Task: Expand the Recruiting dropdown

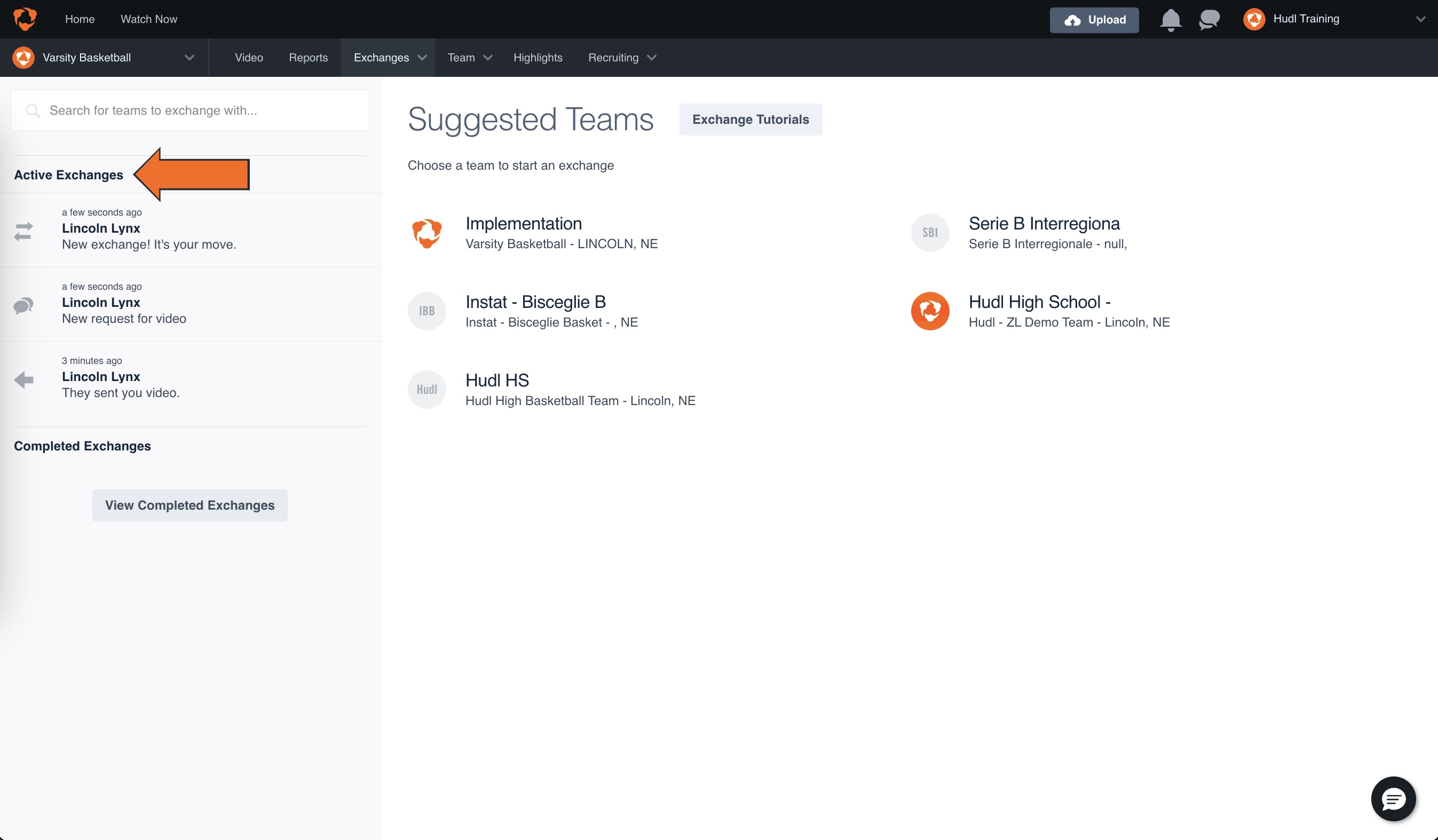Action: 621,57
